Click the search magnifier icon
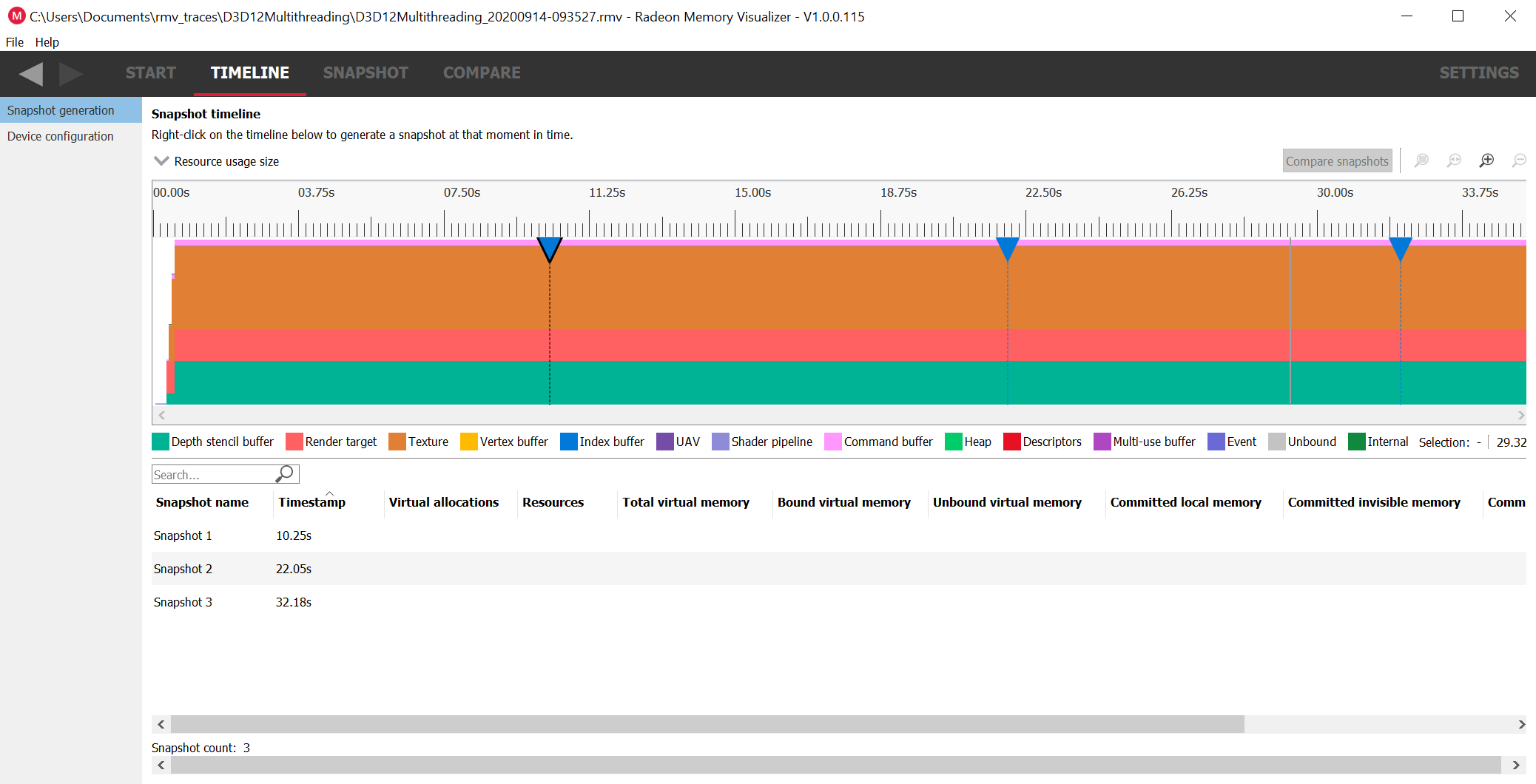 (x=286, y=473)
